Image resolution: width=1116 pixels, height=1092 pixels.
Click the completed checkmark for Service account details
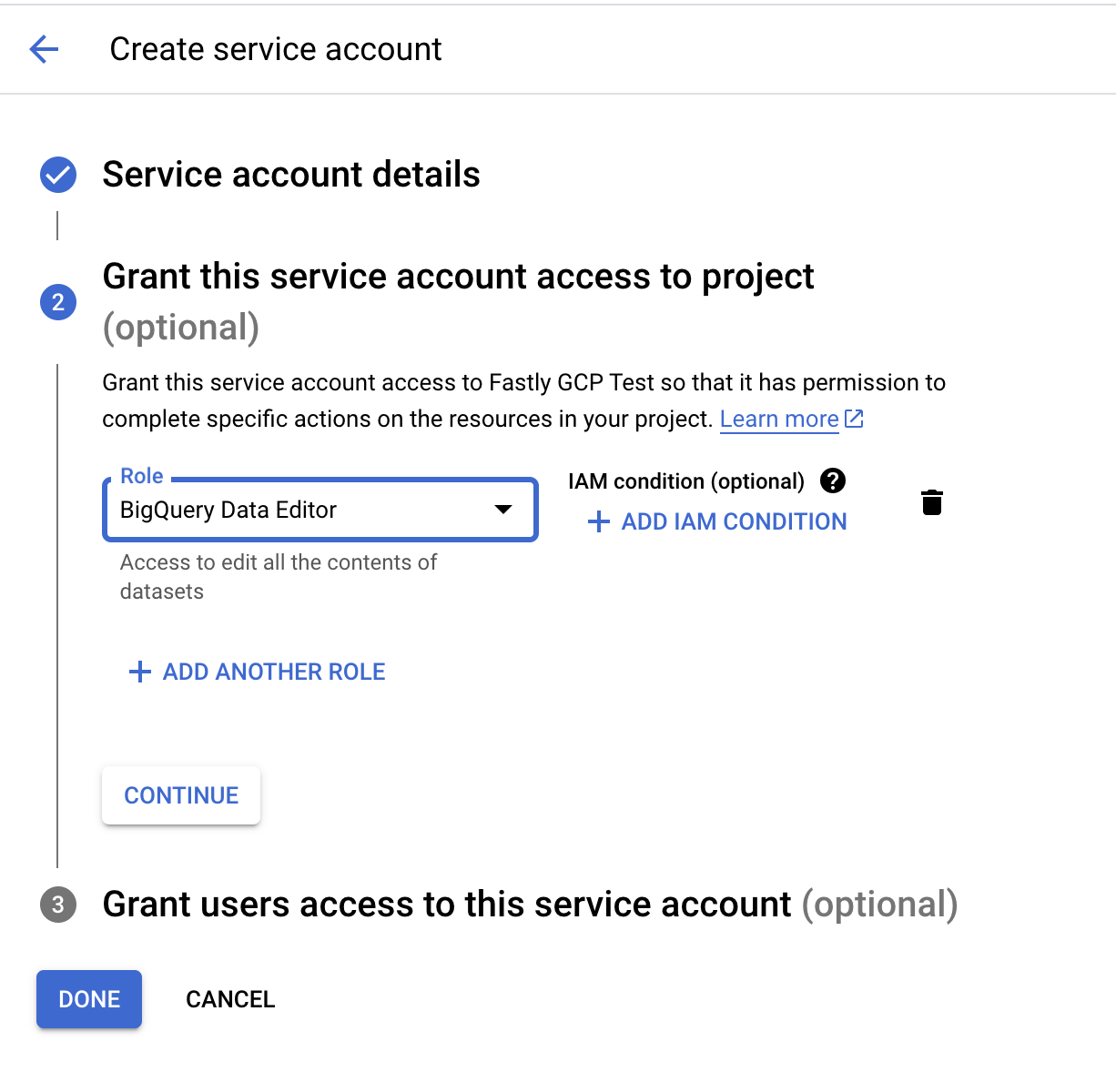(x=57, y=174)
